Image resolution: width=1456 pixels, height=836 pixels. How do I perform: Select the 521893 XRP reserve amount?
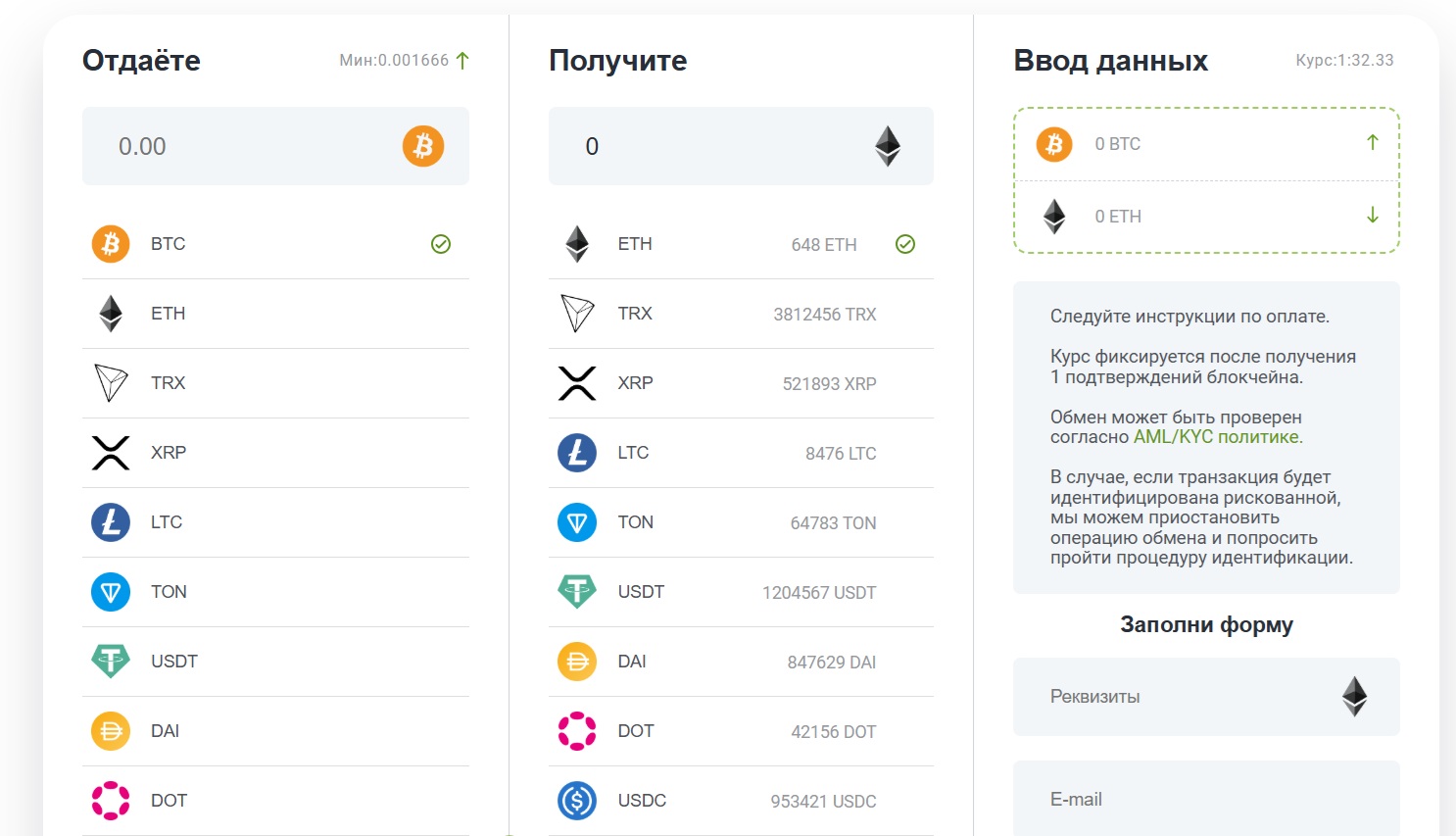[x=829, y=384]
